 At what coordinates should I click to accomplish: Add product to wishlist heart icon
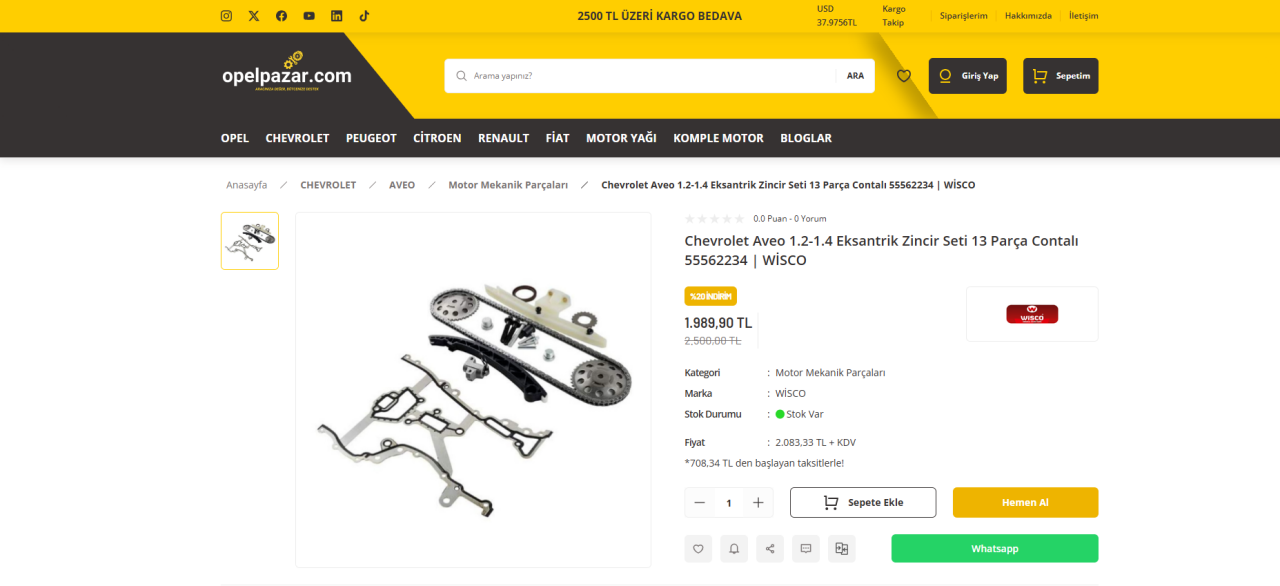point(698,548)
